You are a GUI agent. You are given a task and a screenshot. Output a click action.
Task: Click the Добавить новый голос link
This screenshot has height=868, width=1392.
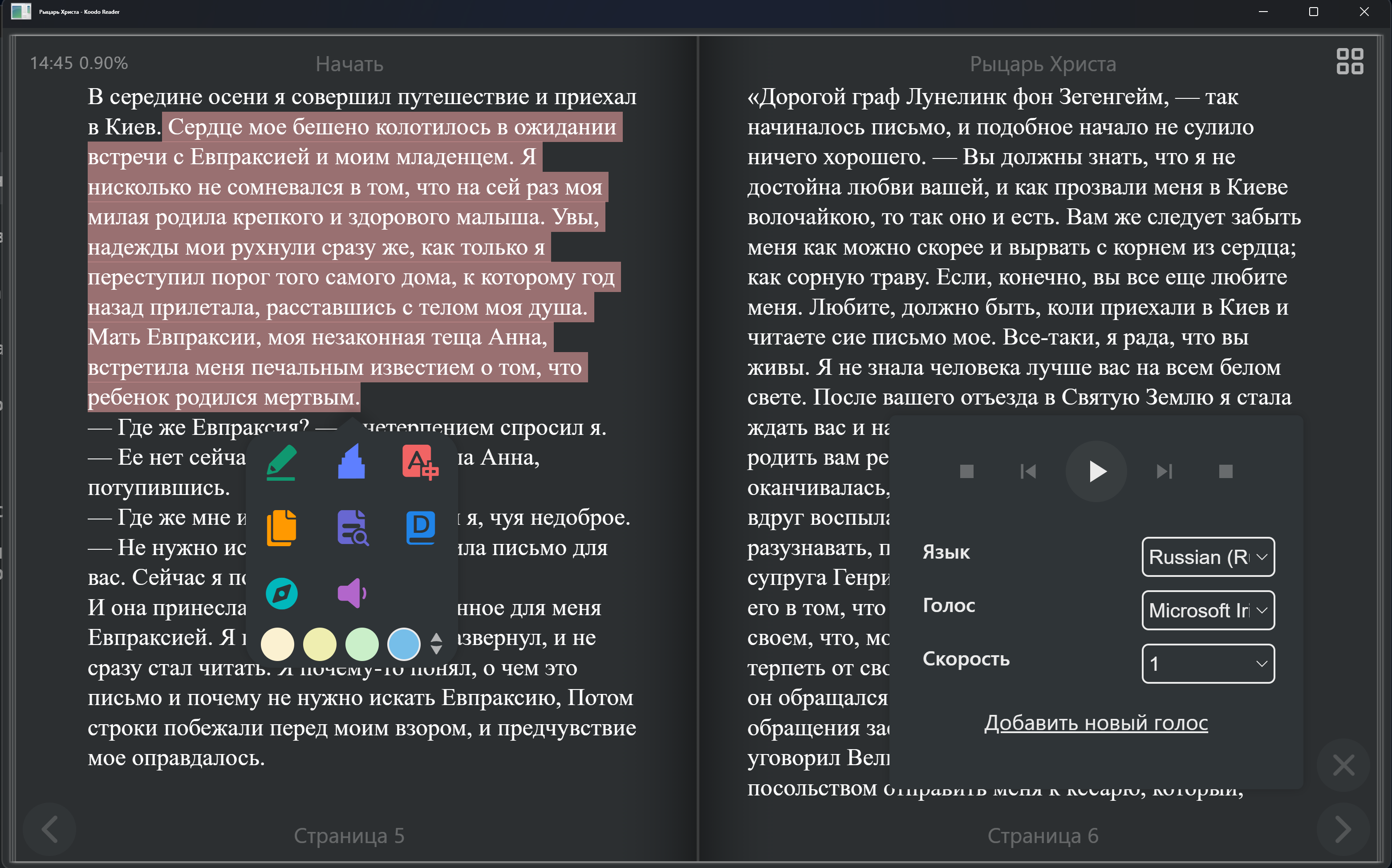[x=1096, y=723]
